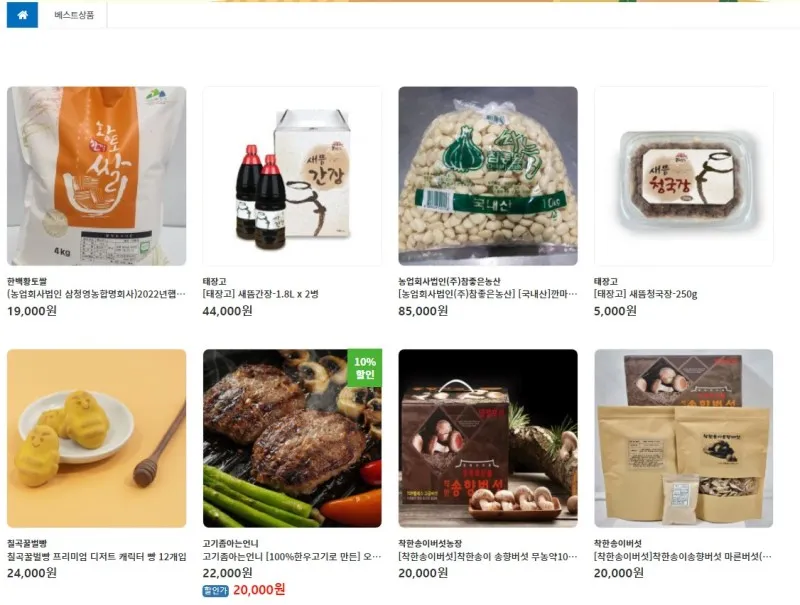Click the 새뜸청국장-250g product title
Image resolution: width=800 pixels, height=605 pixels.
[x=645, y=294]
